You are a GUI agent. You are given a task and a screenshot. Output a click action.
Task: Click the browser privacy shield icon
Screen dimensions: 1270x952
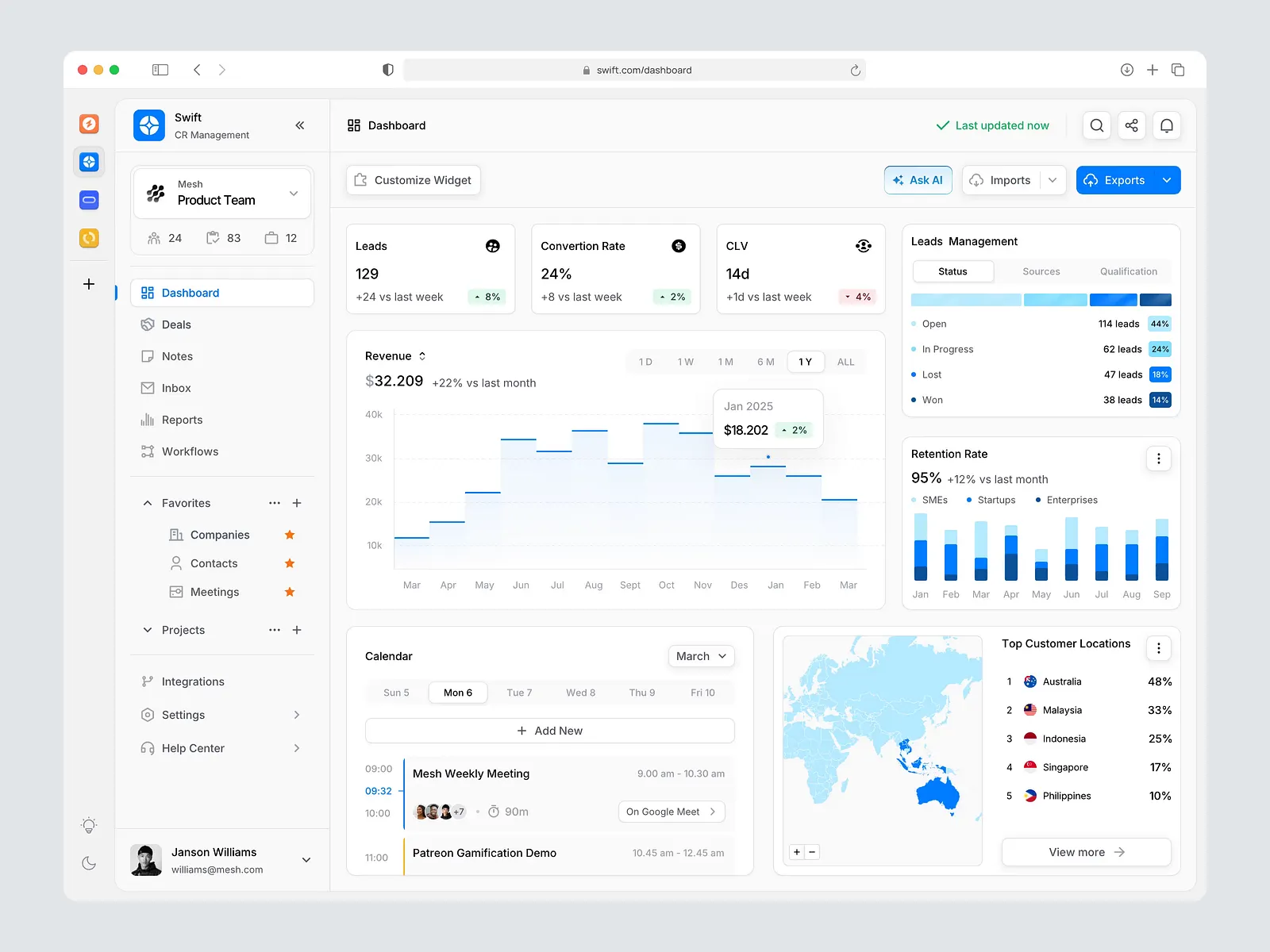[388, 70]
